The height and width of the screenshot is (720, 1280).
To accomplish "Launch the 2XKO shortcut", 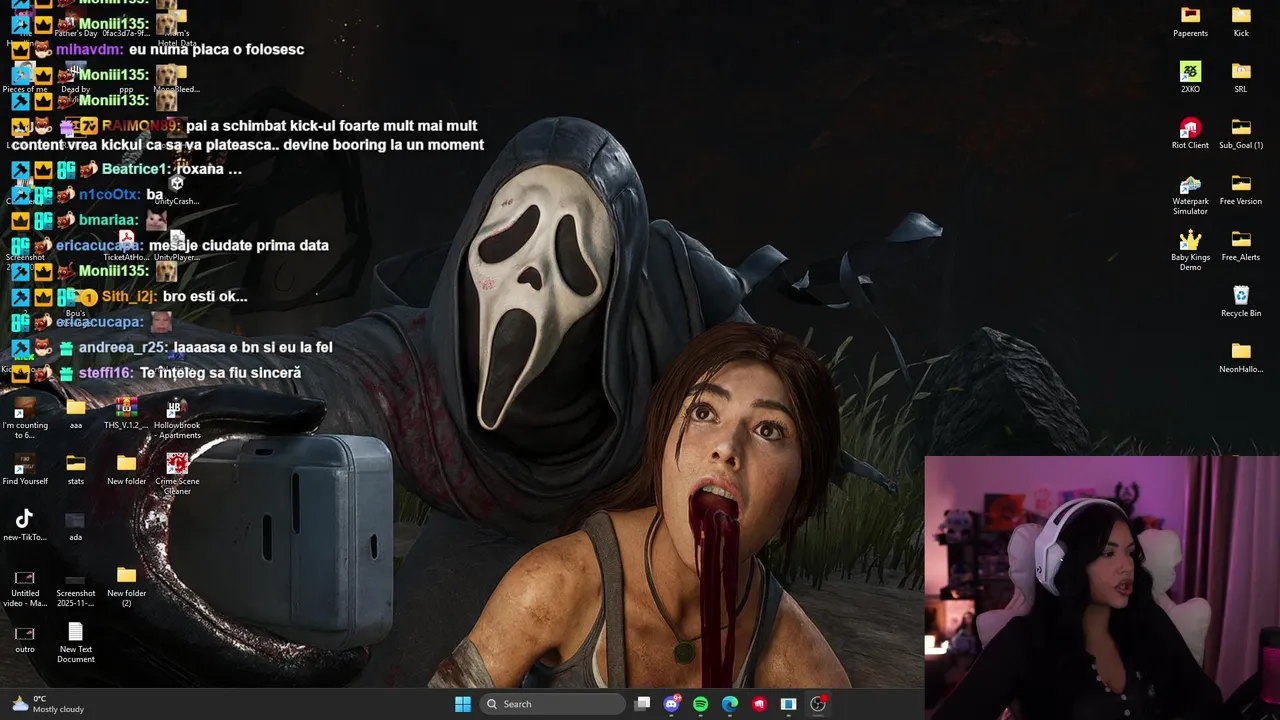I will (1190, 77).
